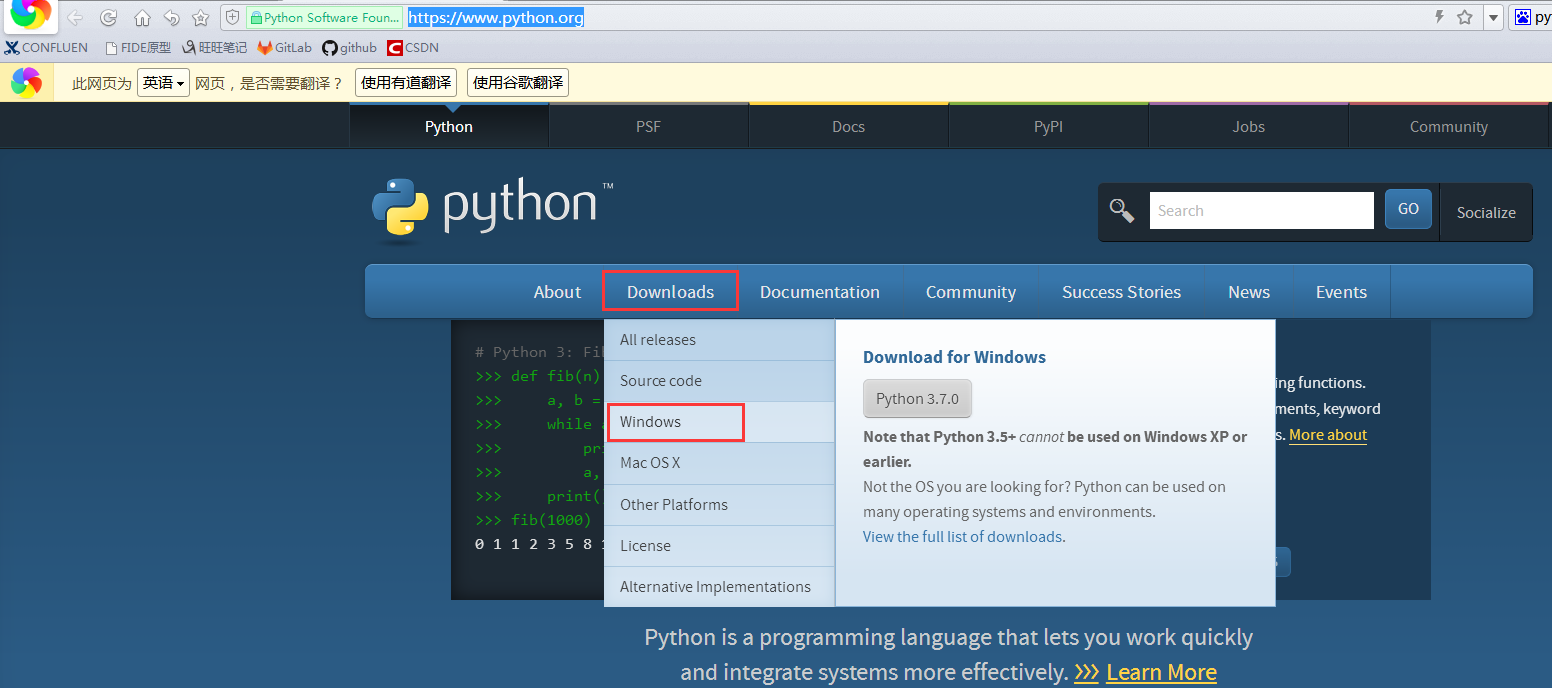Open the address bar dropdown arrow

[1493, 17]
